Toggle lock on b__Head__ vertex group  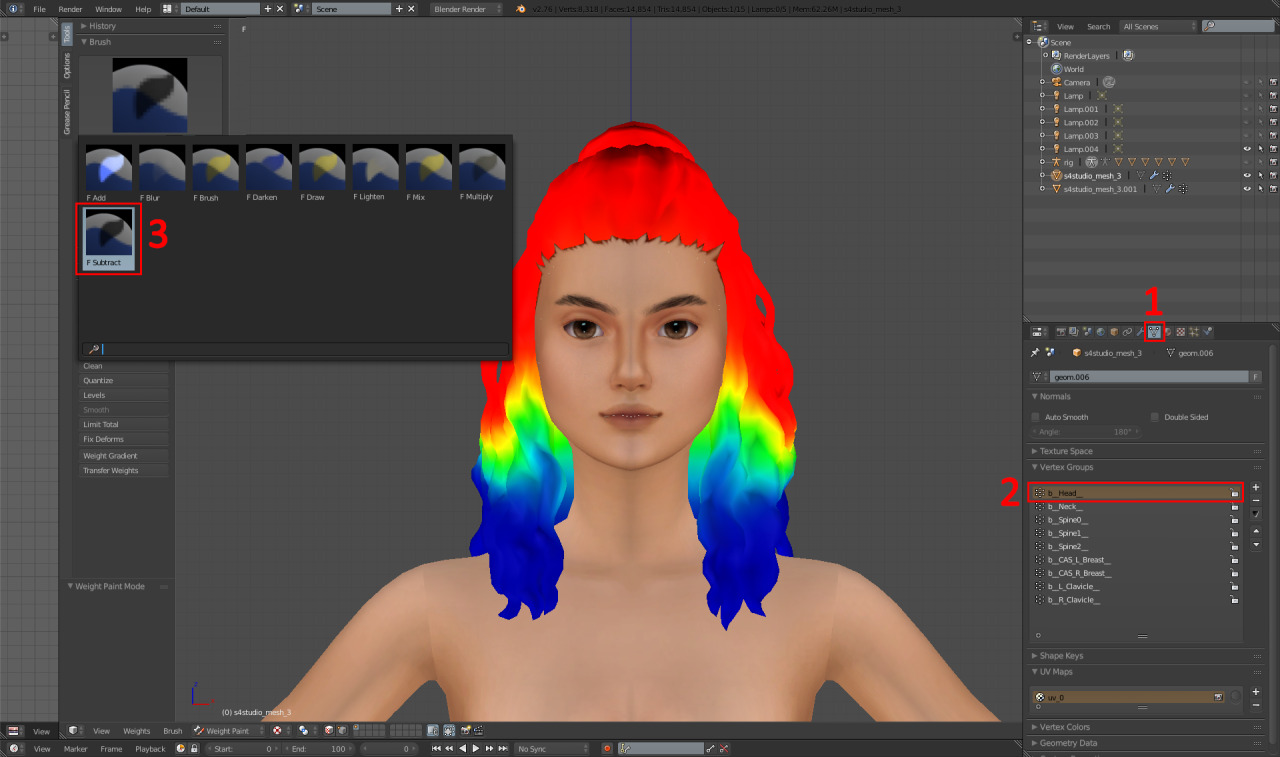point(1235,493)
